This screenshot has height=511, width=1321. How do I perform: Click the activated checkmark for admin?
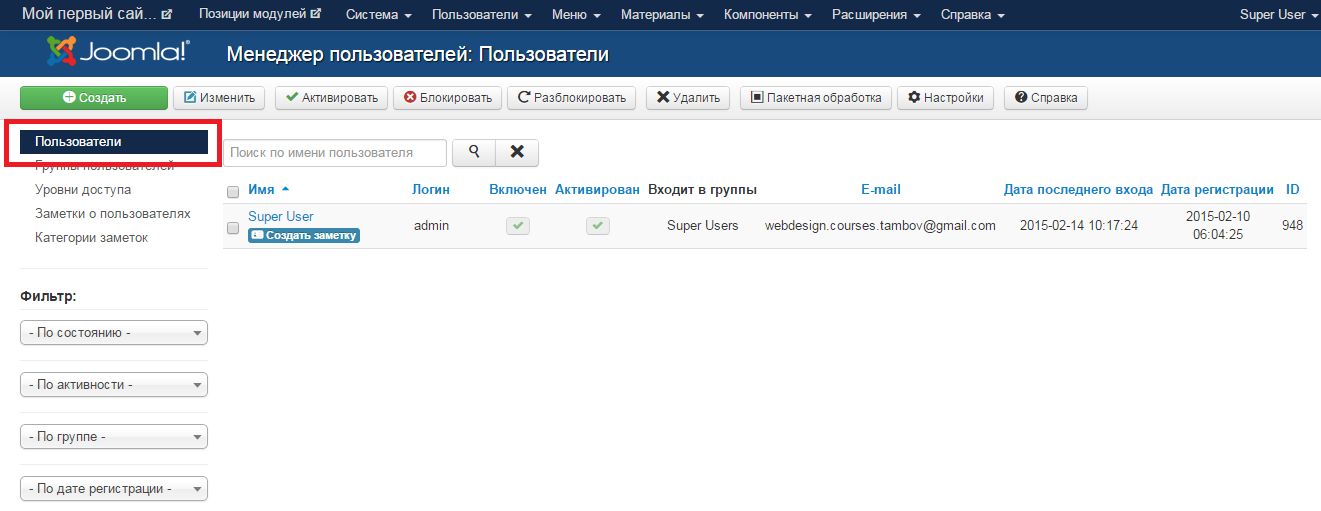(x=597, y=226)
